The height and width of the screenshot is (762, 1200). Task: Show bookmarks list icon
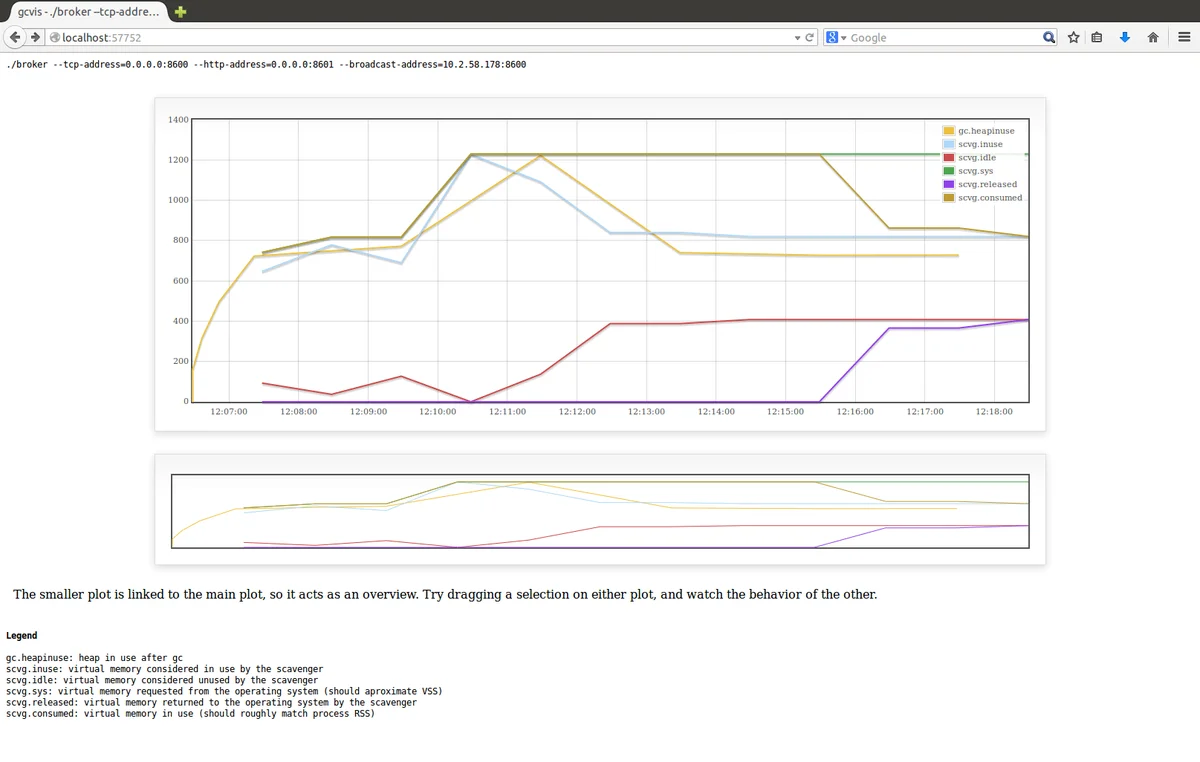pos(1097,38)
